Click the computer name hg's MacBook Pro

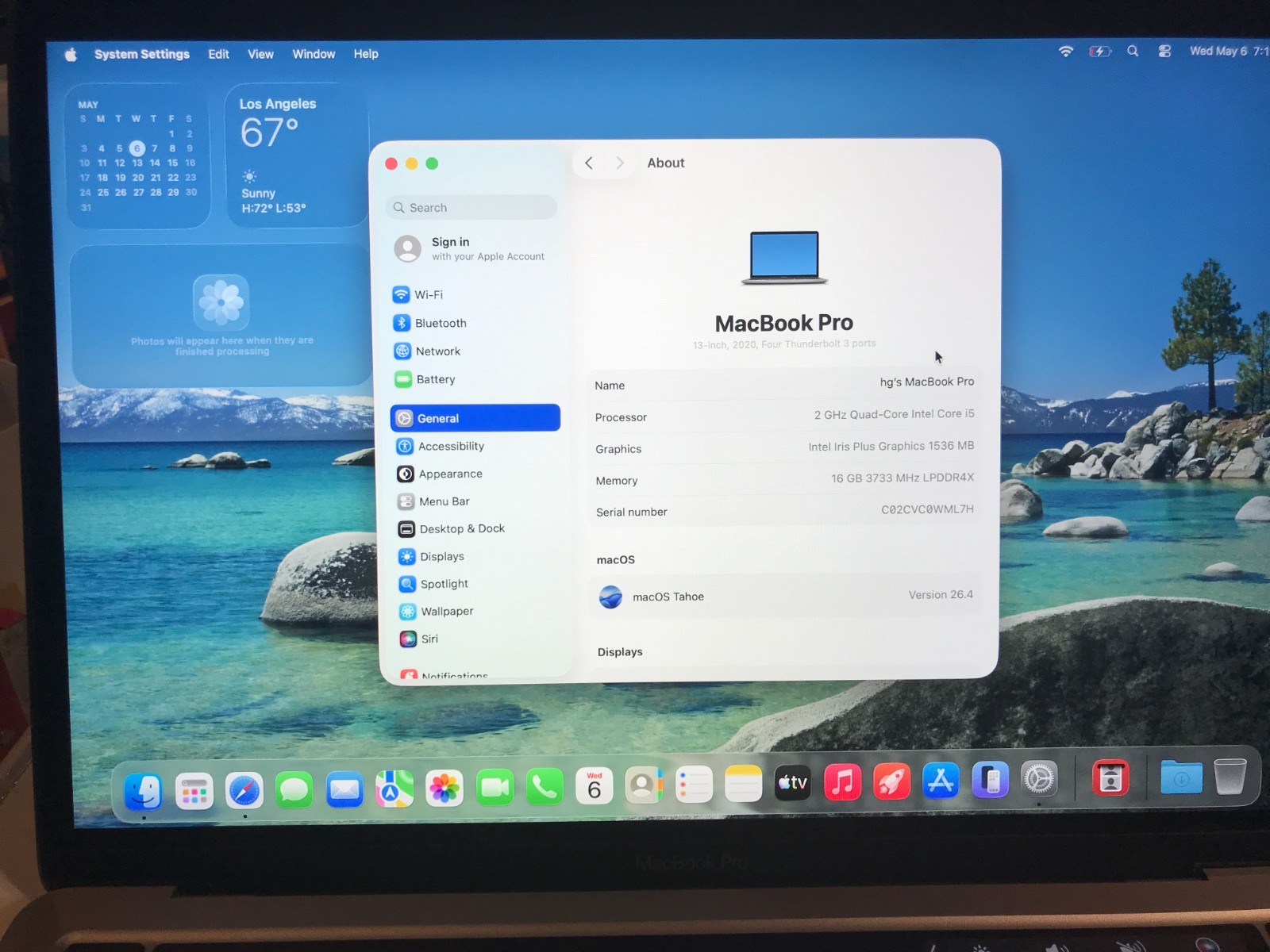(926, 382)
